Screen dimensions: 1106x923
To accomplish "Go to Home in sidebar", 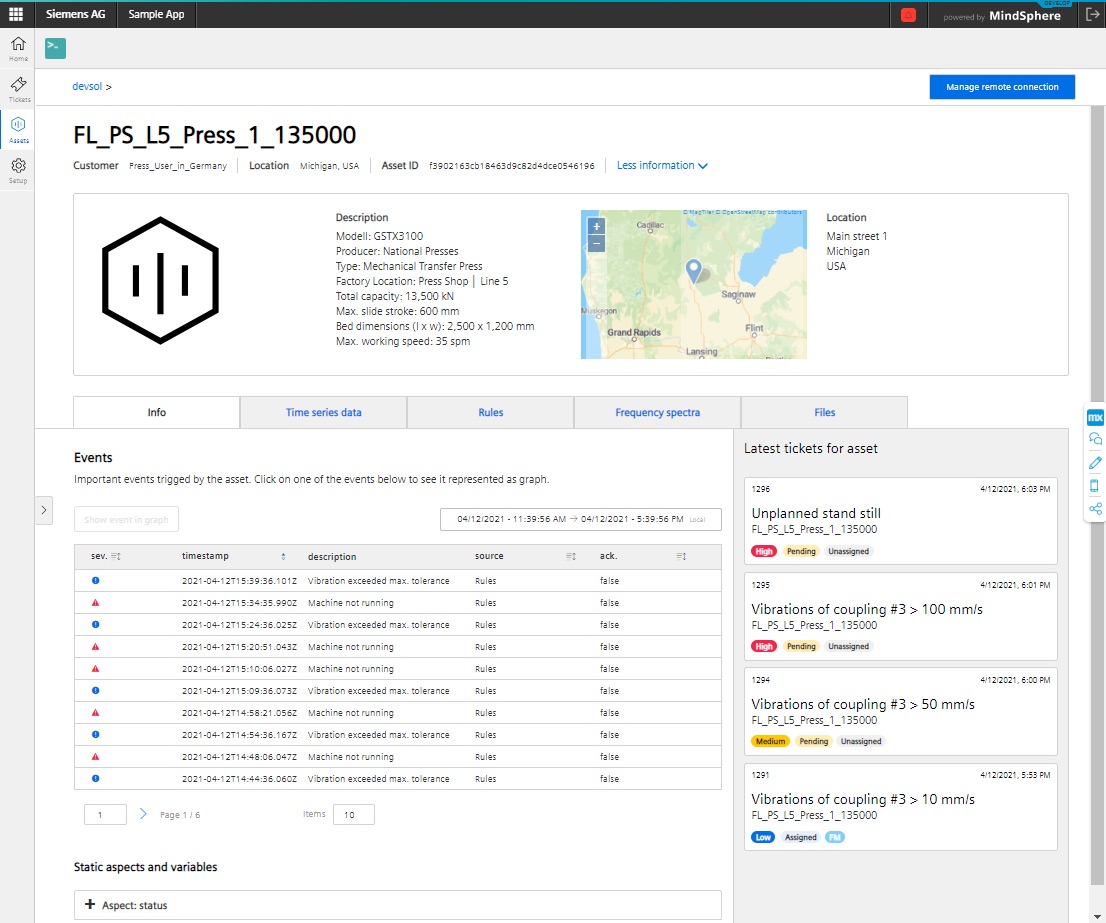I will click(18, 48).
